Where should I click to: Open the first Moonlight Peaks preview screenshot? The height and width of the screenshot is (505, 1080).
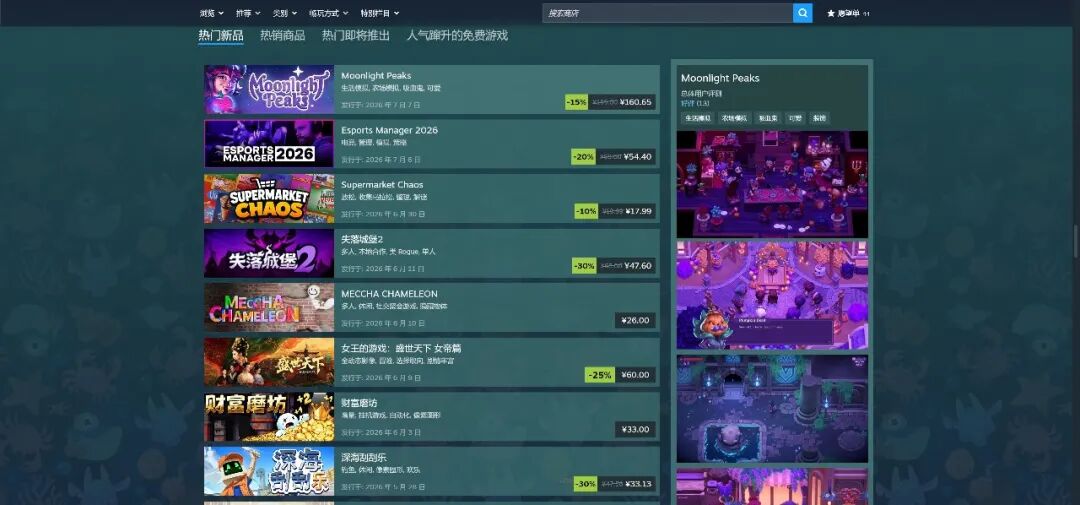pyautogui.click(x=772, y=184)
